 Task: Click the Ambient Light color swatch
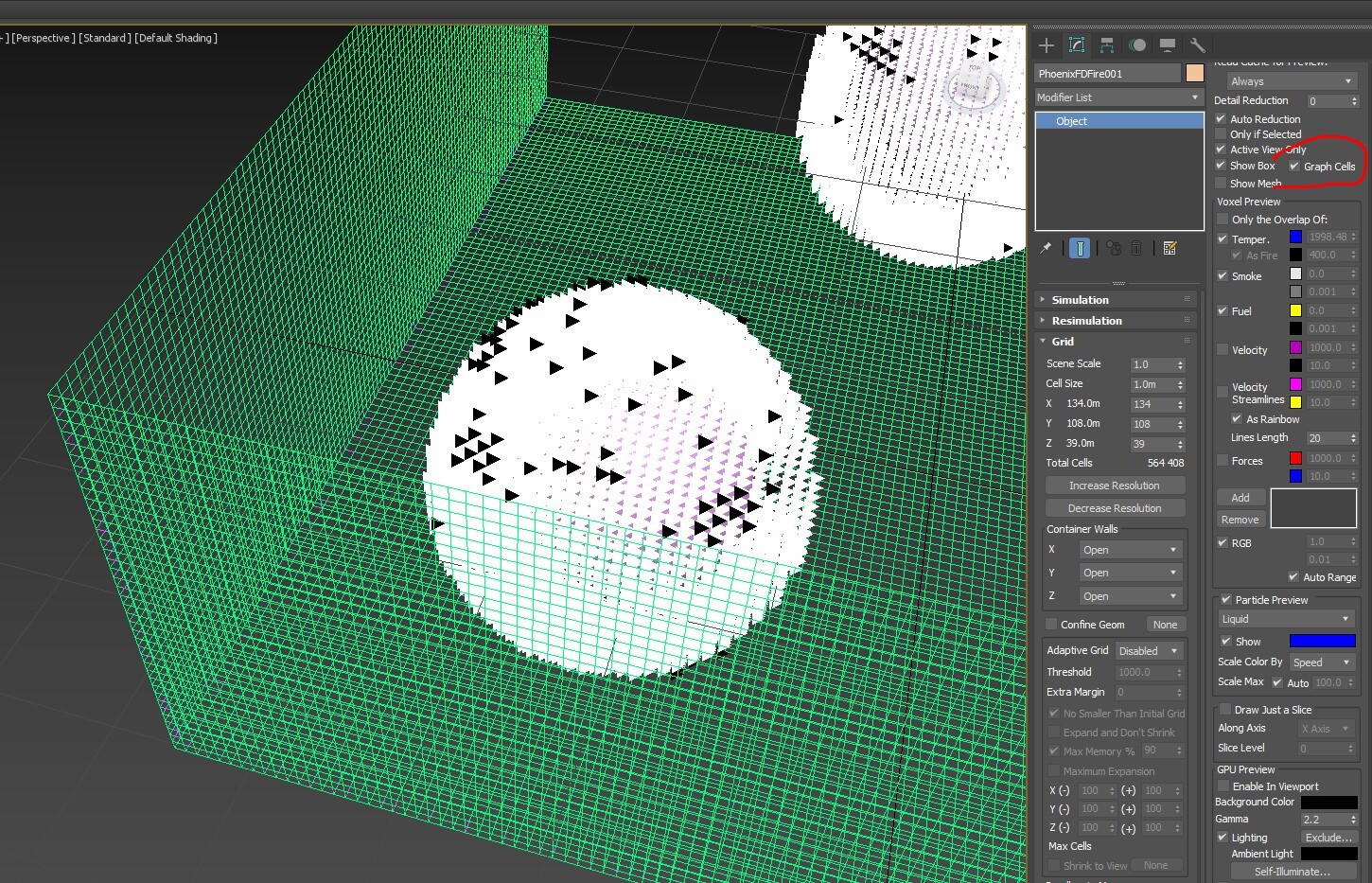pos(1328,854)
